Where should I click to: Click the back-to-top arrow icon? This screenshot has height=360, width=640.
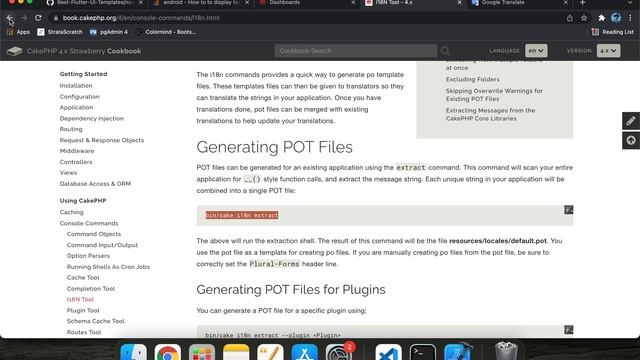click(631, 140)
